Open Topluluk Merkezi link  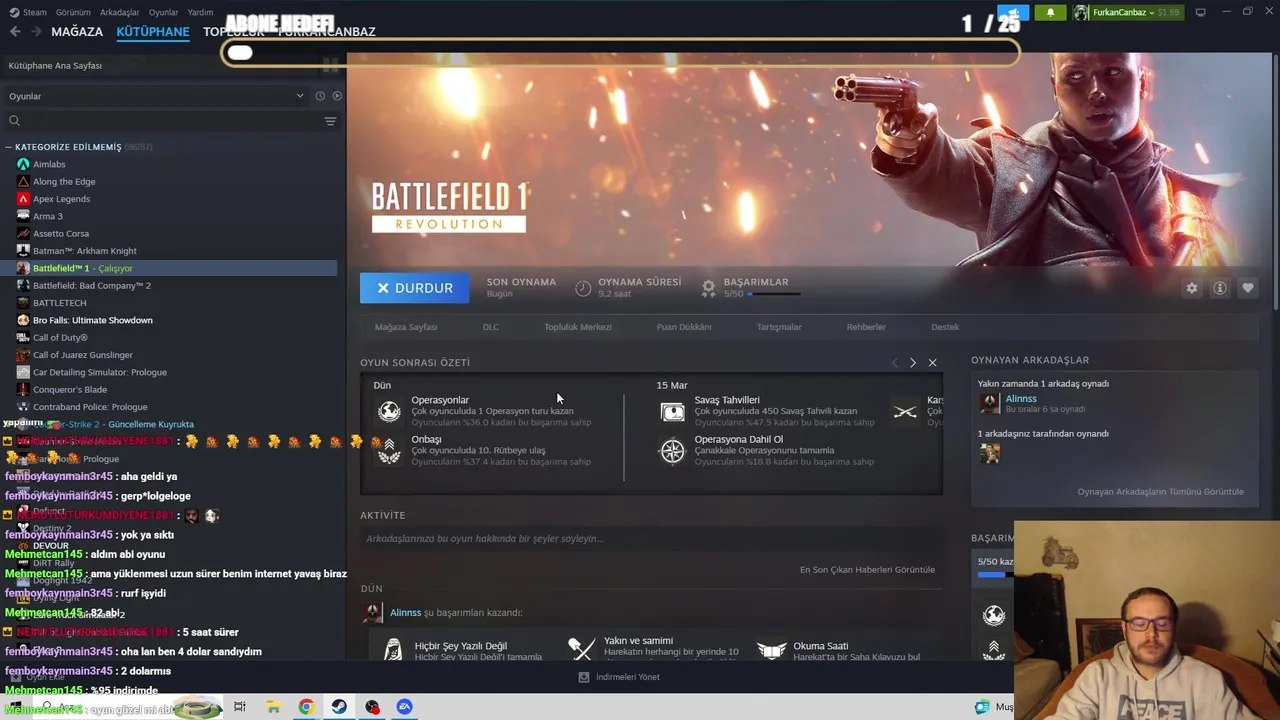[x=578, y=327]
